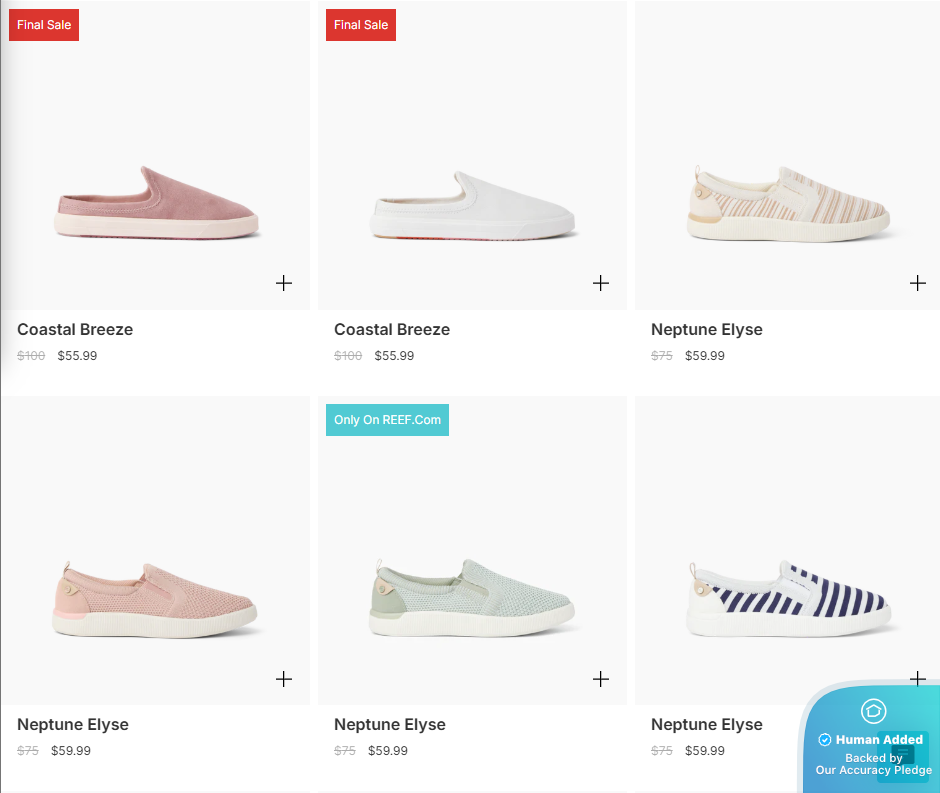Select the sage green Neptune Elyse photo
This screenshot has height=793, width=940.
(473, 598)
